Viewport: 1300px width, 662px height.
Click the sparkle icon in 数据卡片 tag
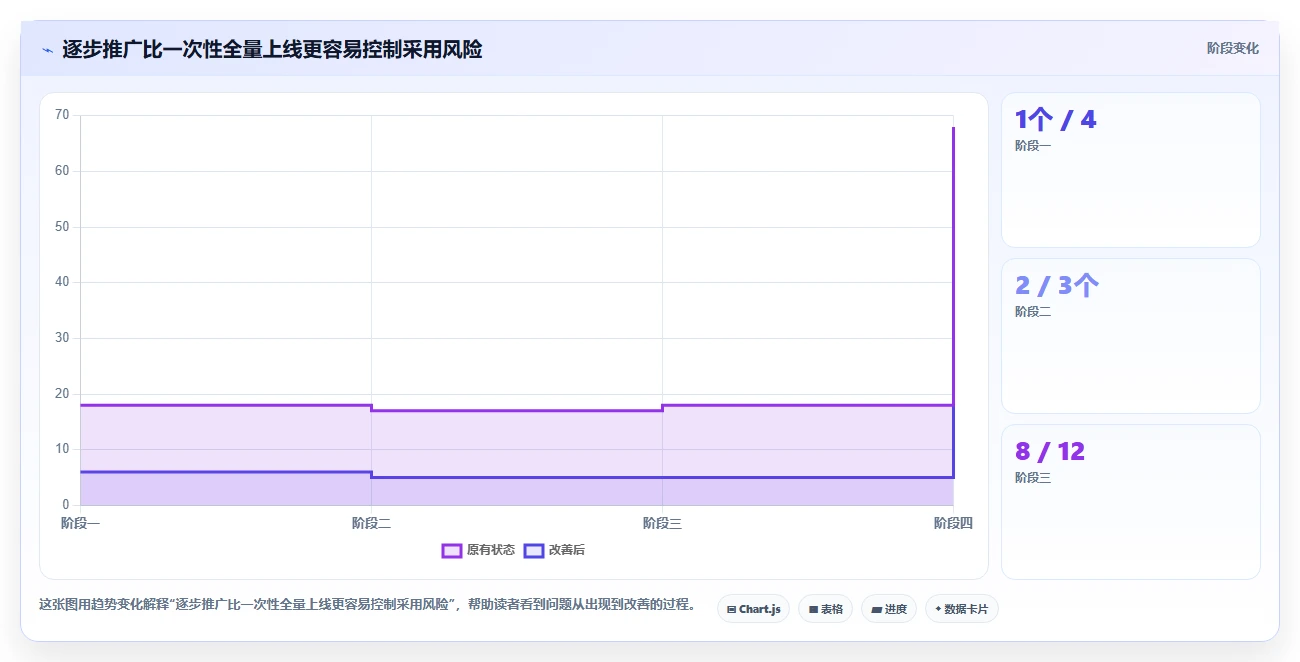tap(938, 609)
